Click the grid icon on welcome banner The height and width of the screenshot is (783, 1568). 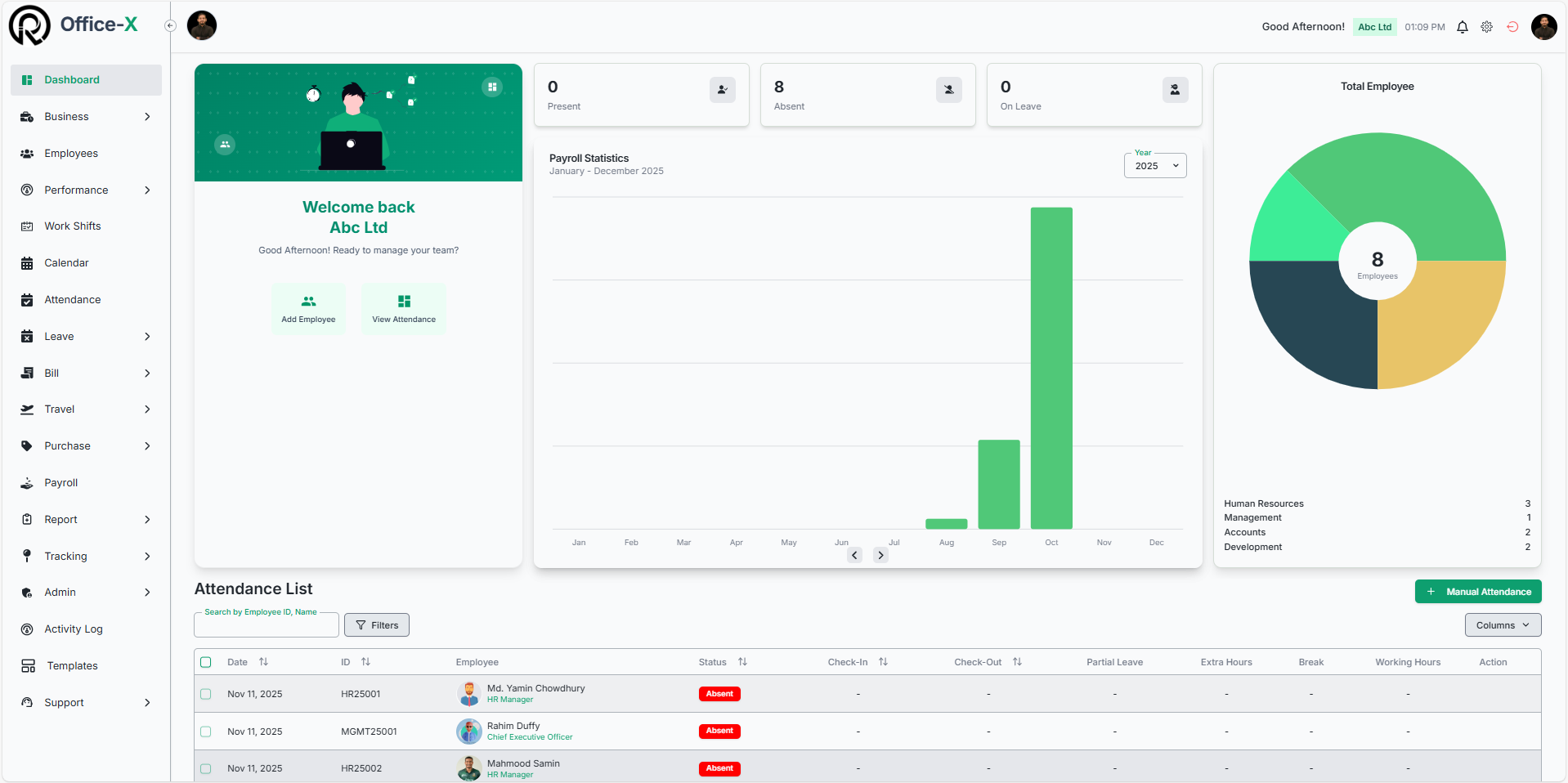(492, 87)
